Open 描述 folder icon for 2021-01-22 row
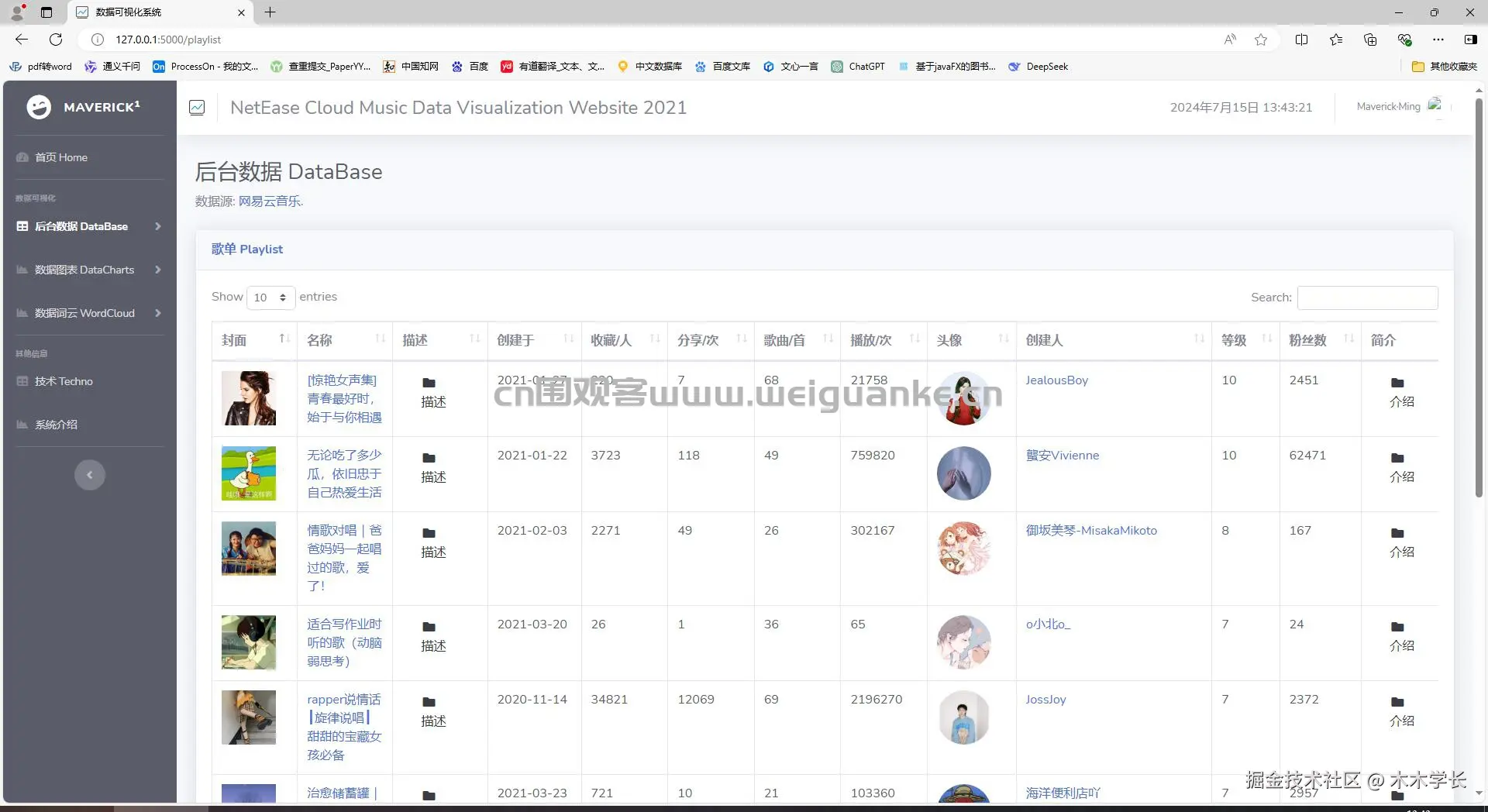The width and height of the screenshot is (1488, 812). pos(429,458)
